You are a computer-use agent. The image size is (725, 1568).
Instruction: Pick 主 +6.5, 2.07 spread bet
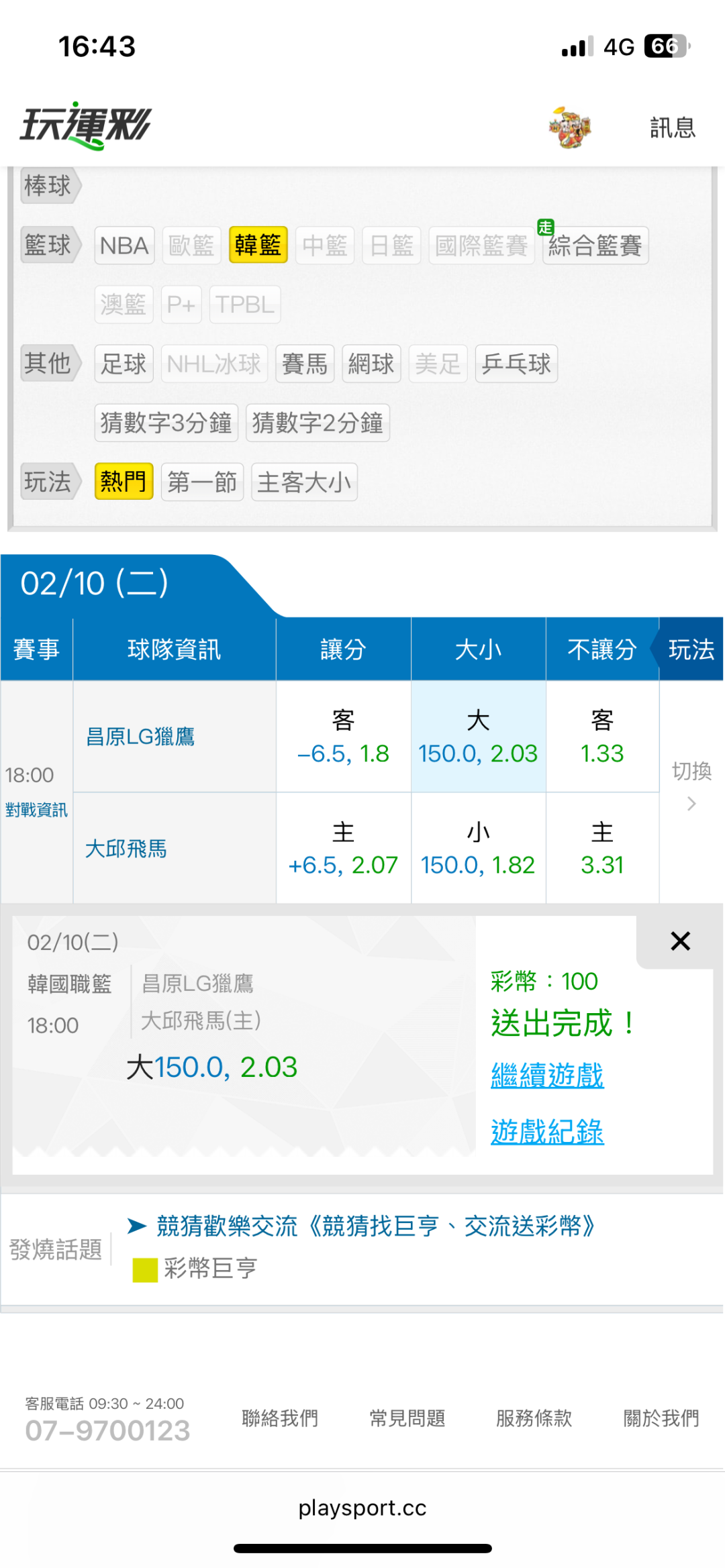[x=343, y=849]
